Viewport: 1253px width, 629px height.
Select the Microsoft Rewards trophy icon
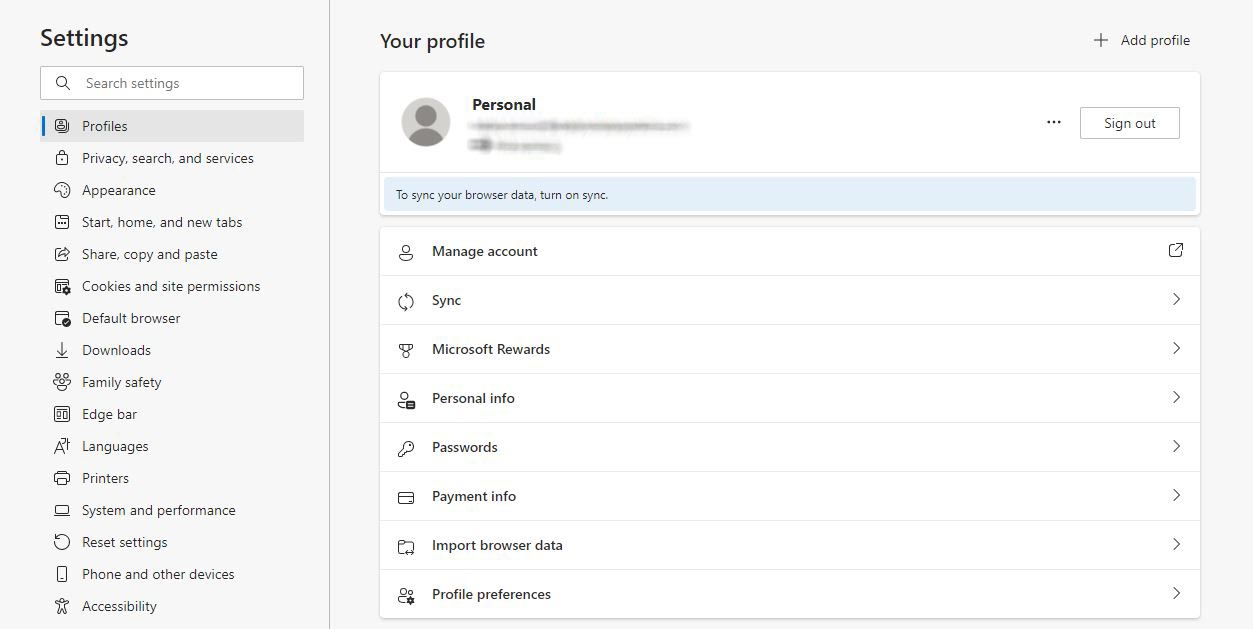tap(406, 349)
